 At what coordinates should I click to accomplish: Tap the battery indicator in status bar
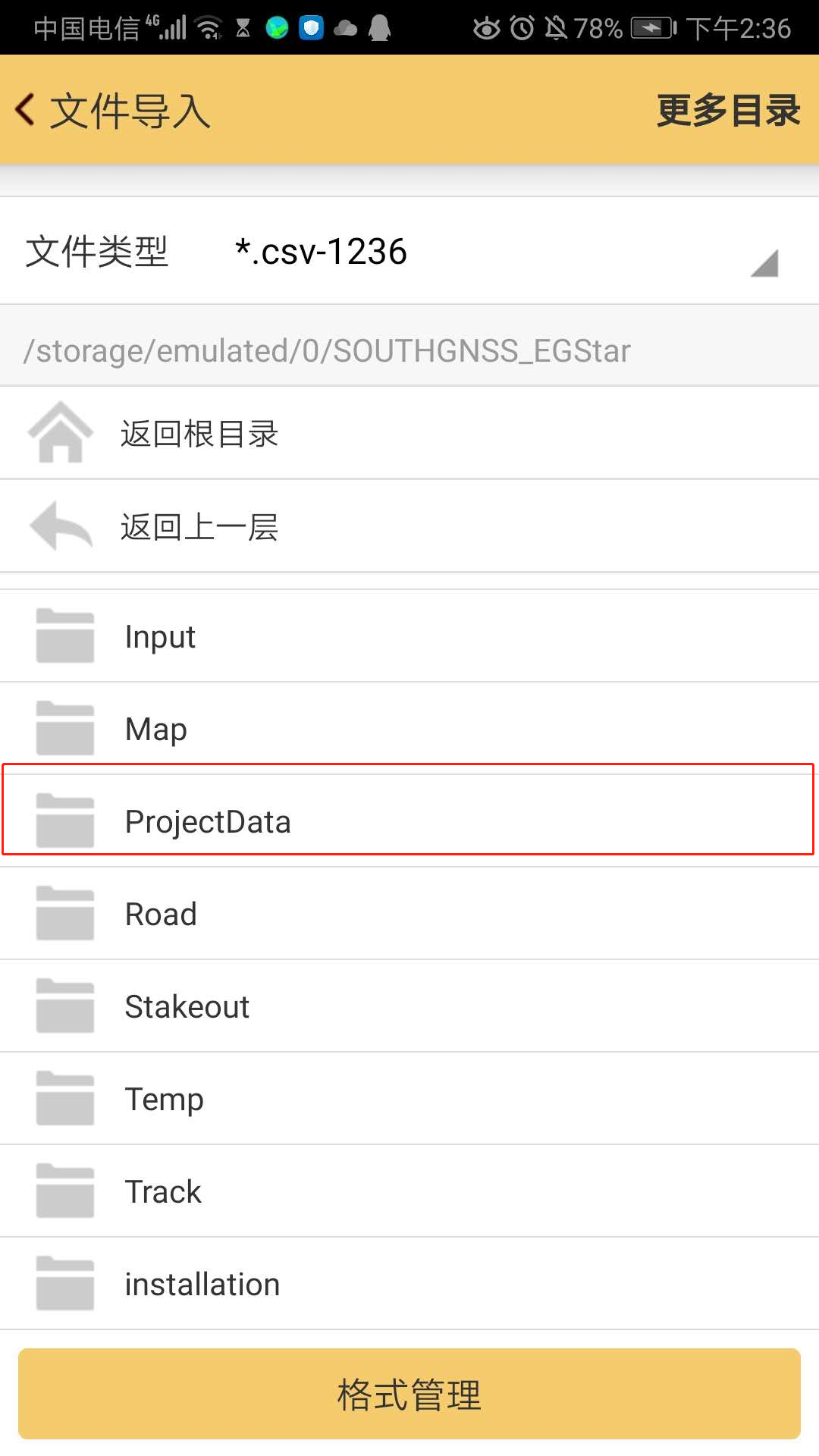pos(652,29)
